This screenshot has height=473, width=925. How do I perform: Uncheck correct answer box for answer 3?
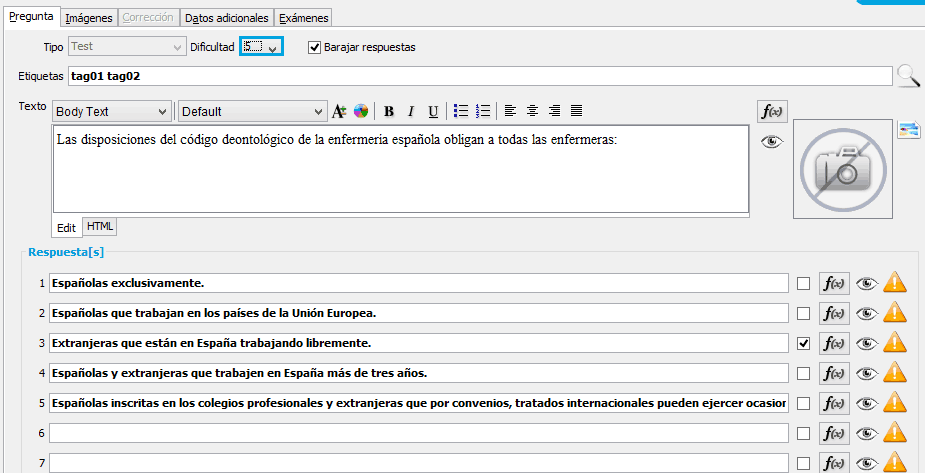tap(804, 343)
